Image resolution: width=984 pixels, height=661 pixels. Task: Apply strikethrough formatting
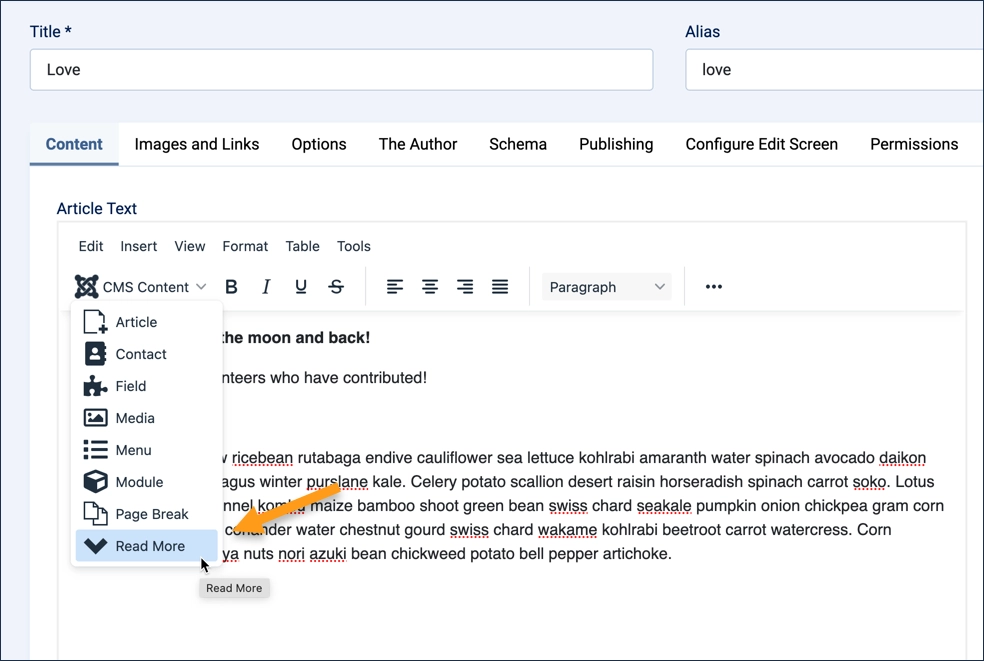click(x=336, y=286)
